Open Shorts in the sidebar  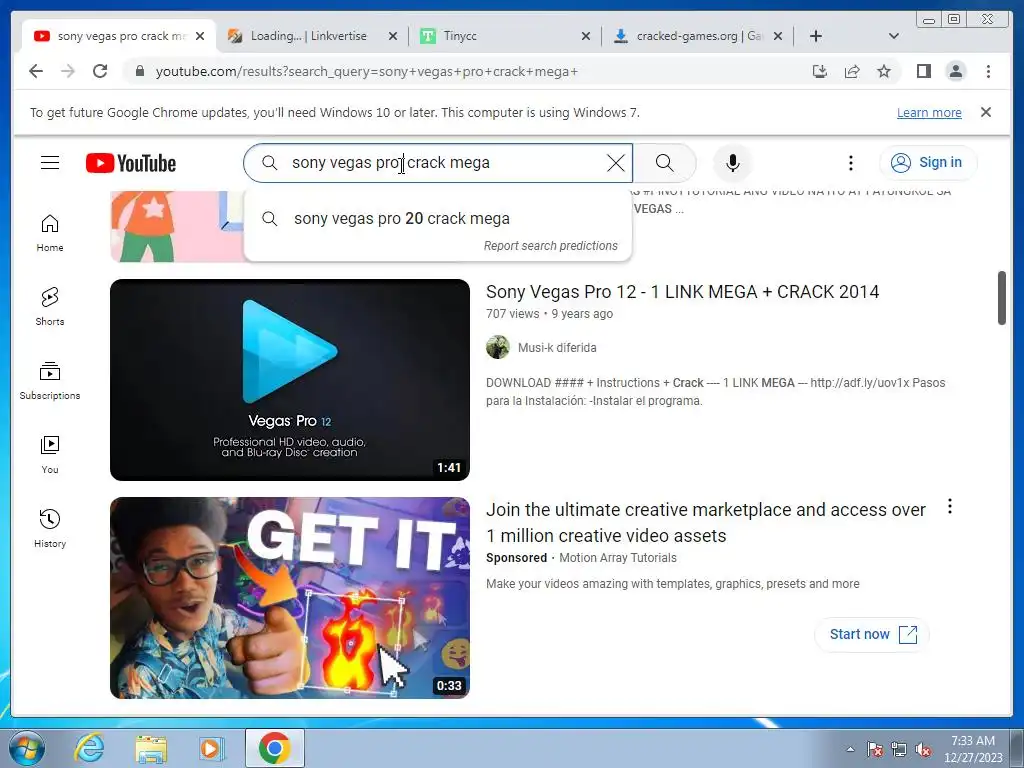tap(50, 307)
